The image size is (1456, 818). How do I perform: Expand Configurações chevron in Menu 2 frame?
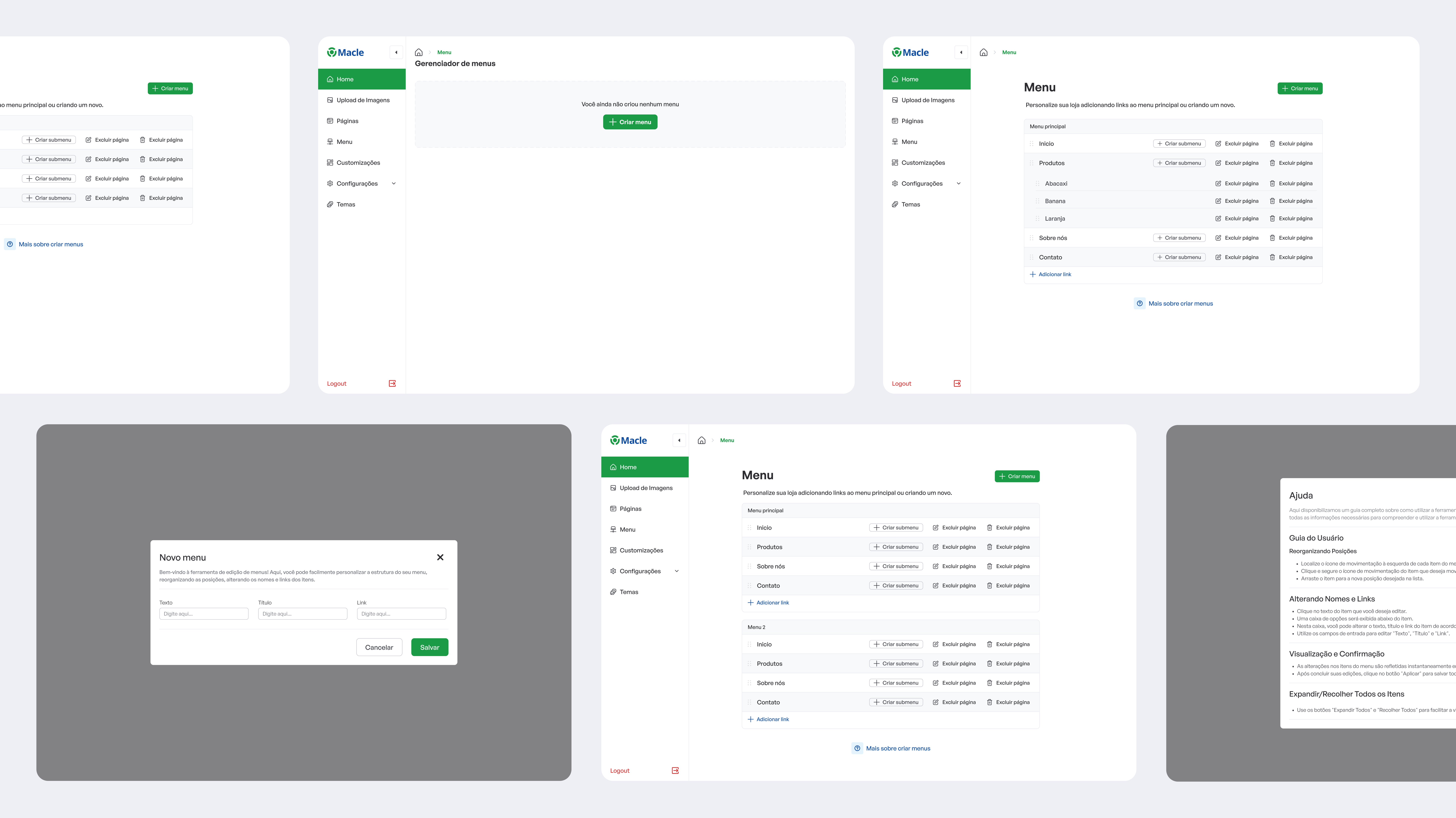(x=676, y=571)
